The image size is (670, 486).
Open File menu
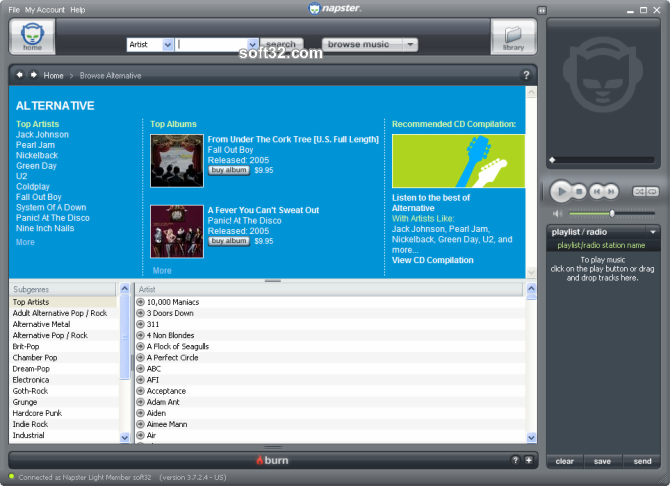(x=14, y=9)
